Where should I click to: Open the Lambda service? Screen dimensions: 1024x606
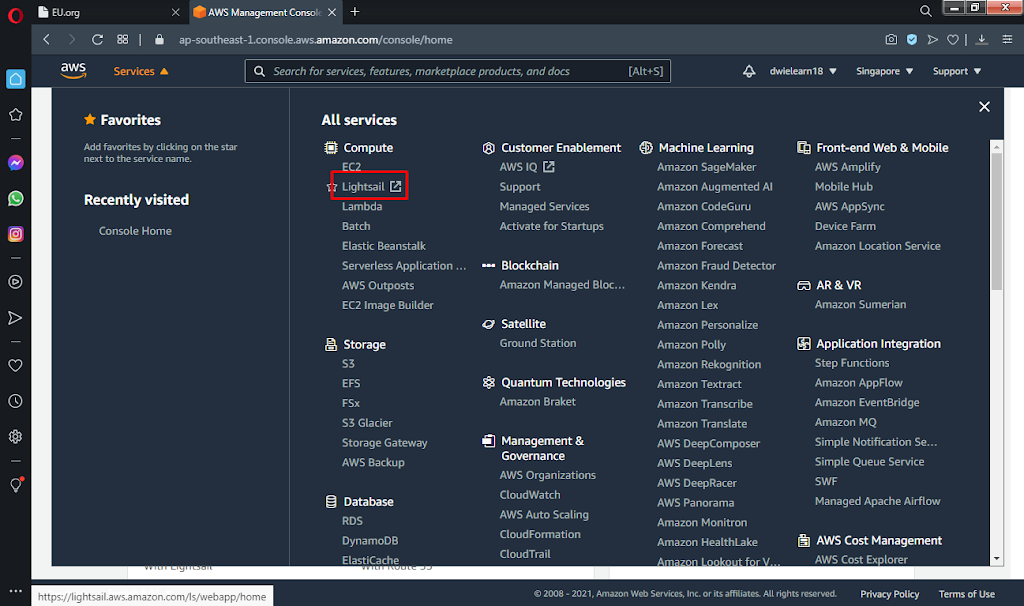point(362,206)
